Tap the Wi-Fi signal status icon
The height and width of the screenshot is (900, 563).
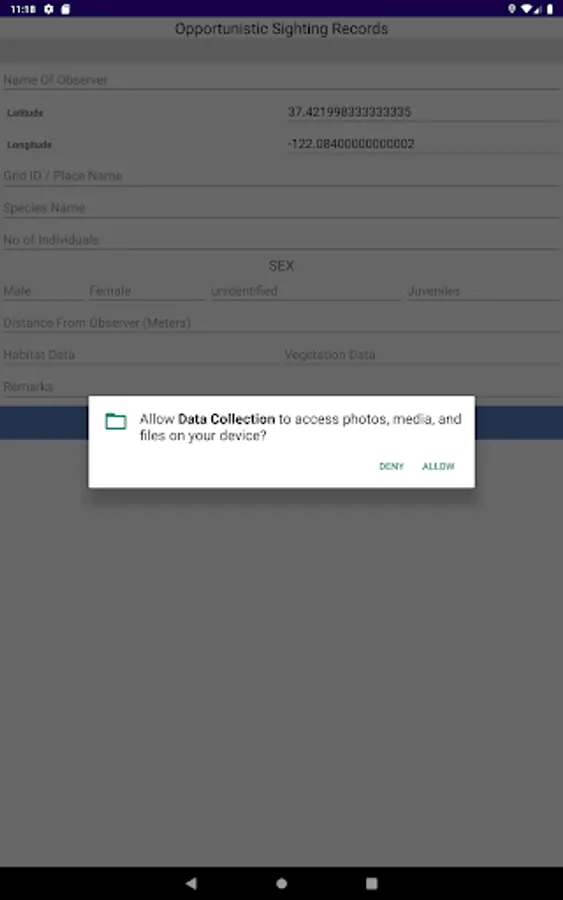526,9
